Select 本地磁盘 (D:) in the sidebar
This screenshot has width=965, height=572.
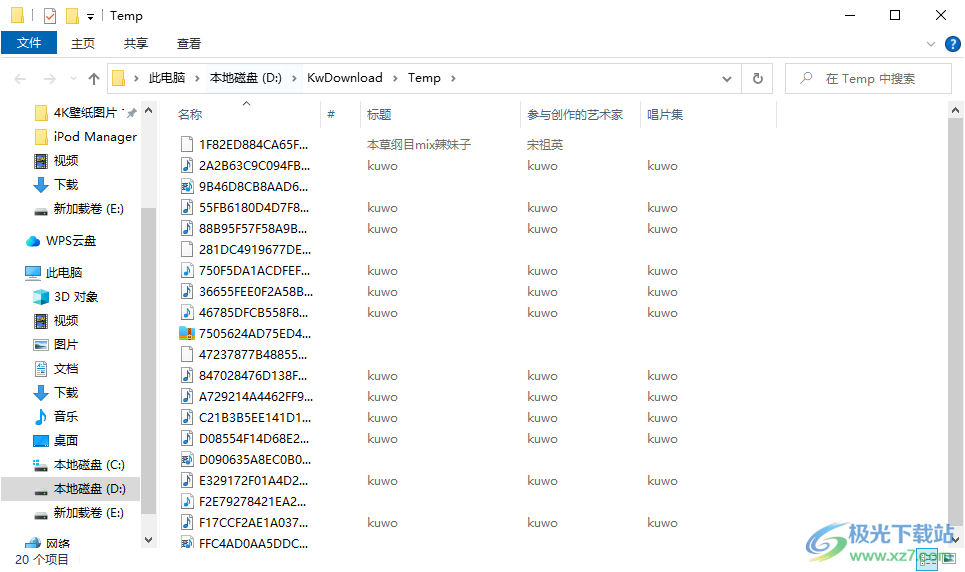(x=71, y=489)
